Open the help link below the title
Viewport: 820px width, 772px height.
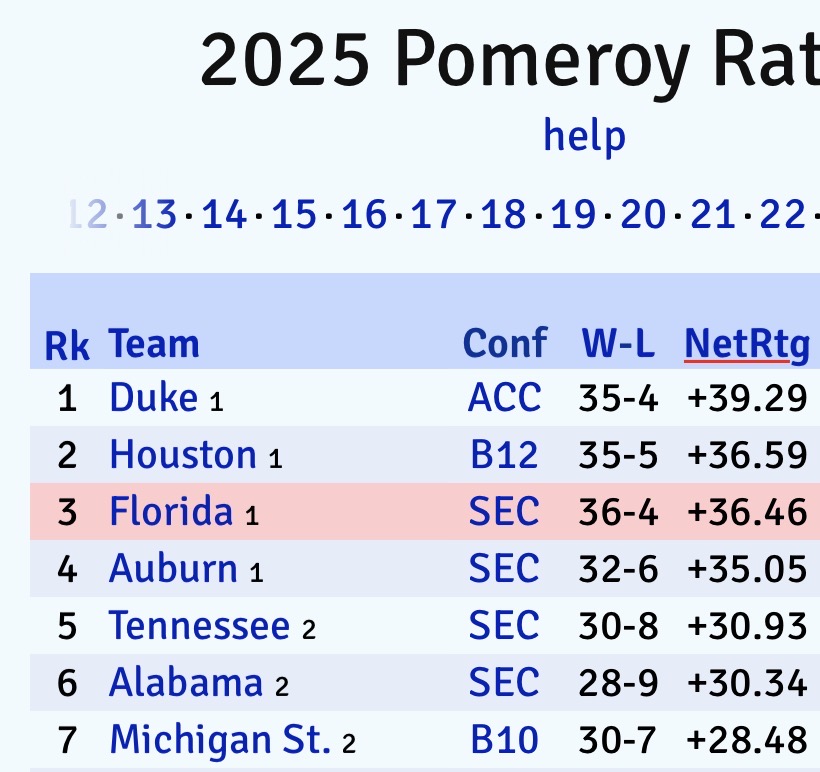point(584,136)
